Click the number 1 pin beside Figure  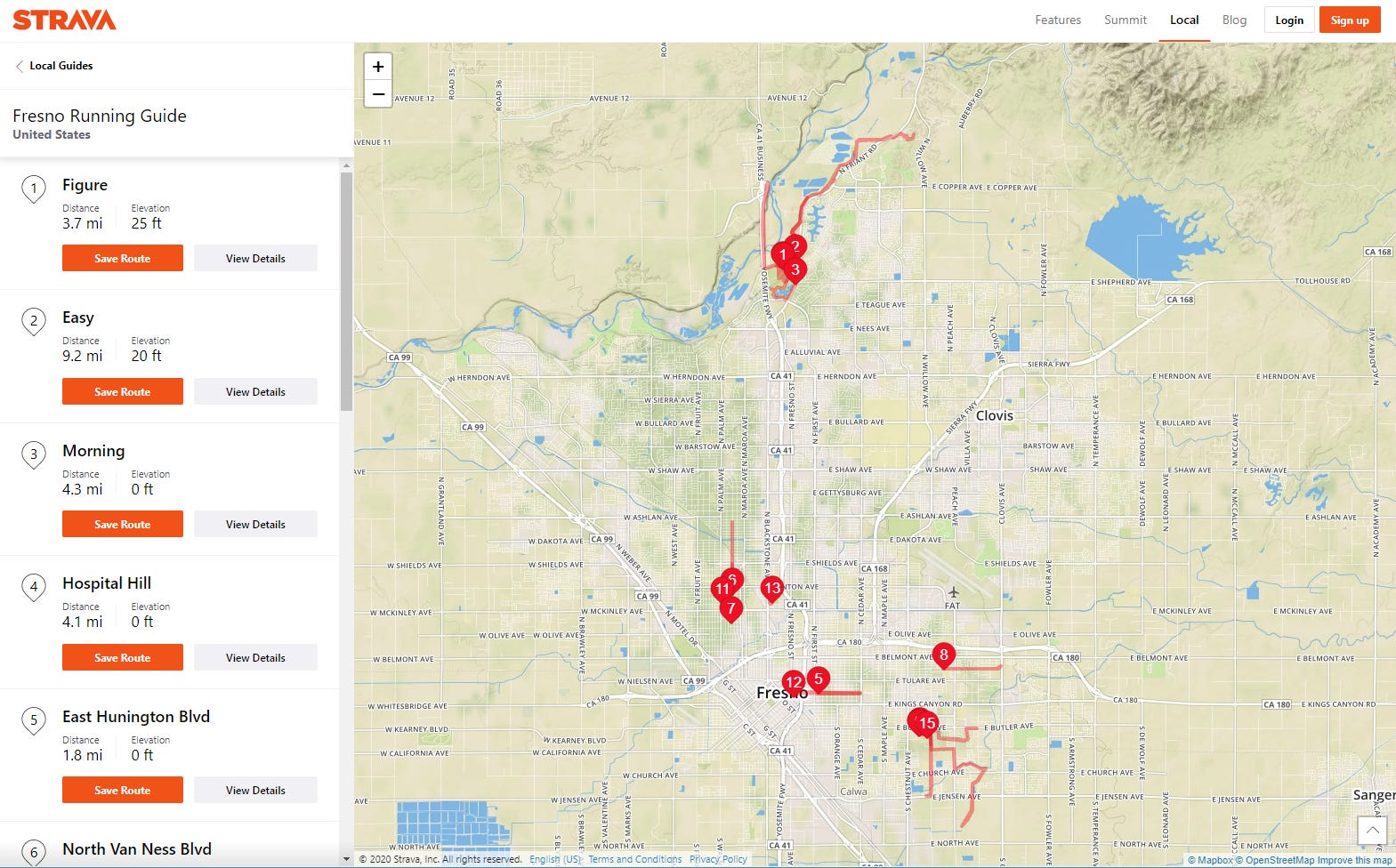click(34, 189)
